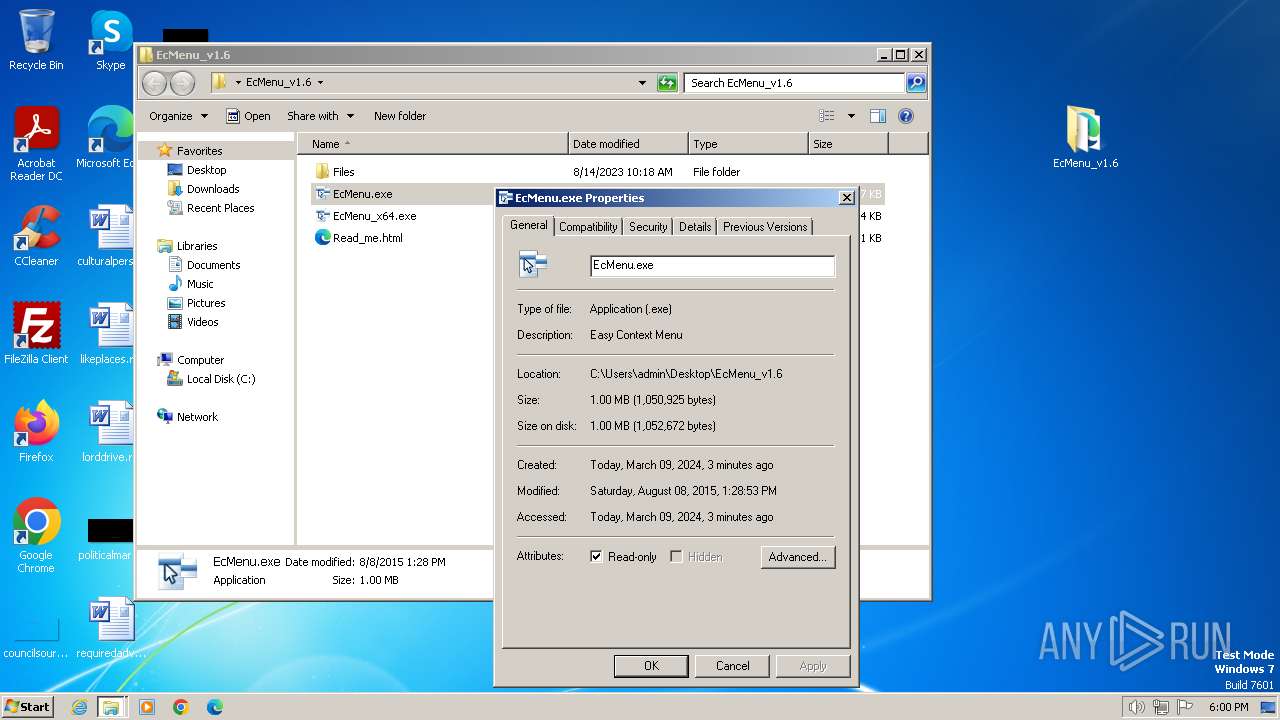The image size is (1280, 720).
Task: Open Windows Media Player taskbar icon
Action: (x=147, y=707)
